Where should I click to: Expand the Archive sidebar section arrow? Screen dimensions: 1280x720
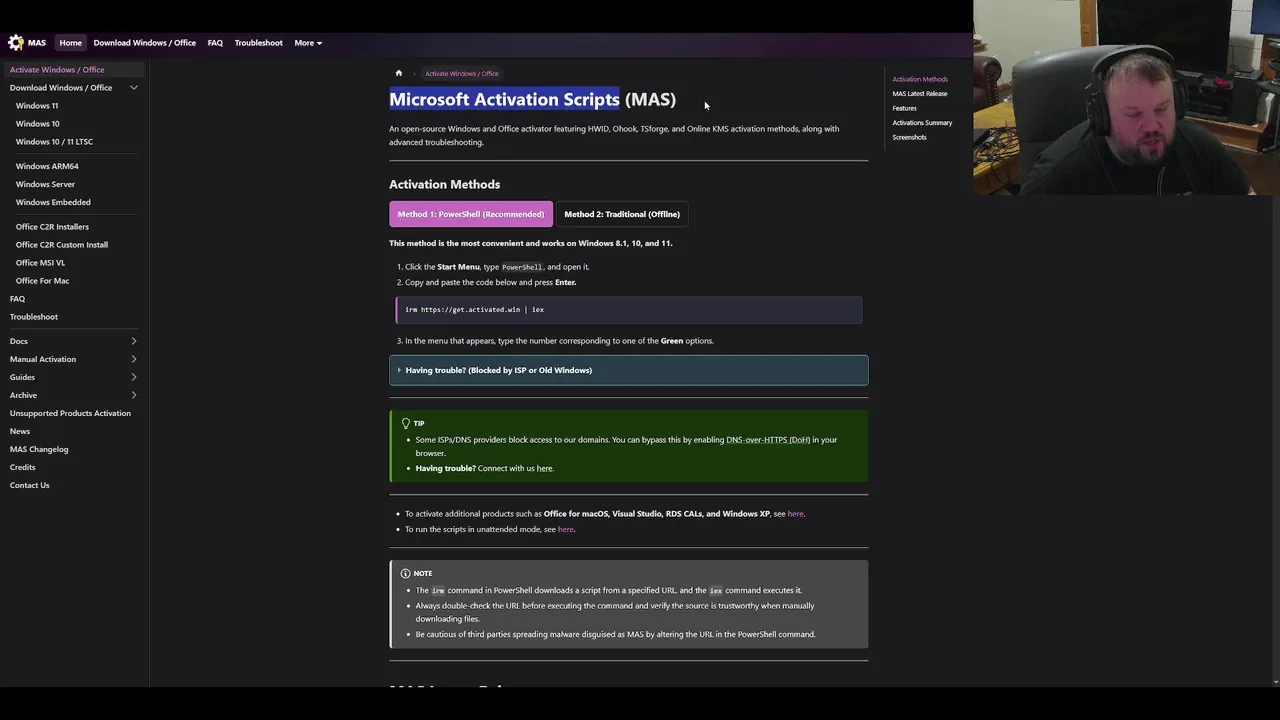coord(133,395)
